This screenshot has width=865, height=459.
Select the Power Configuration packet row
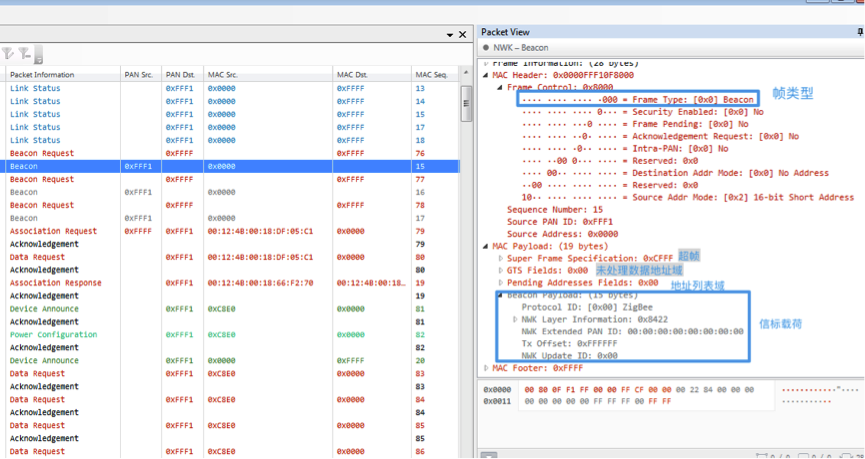(49, 335)
